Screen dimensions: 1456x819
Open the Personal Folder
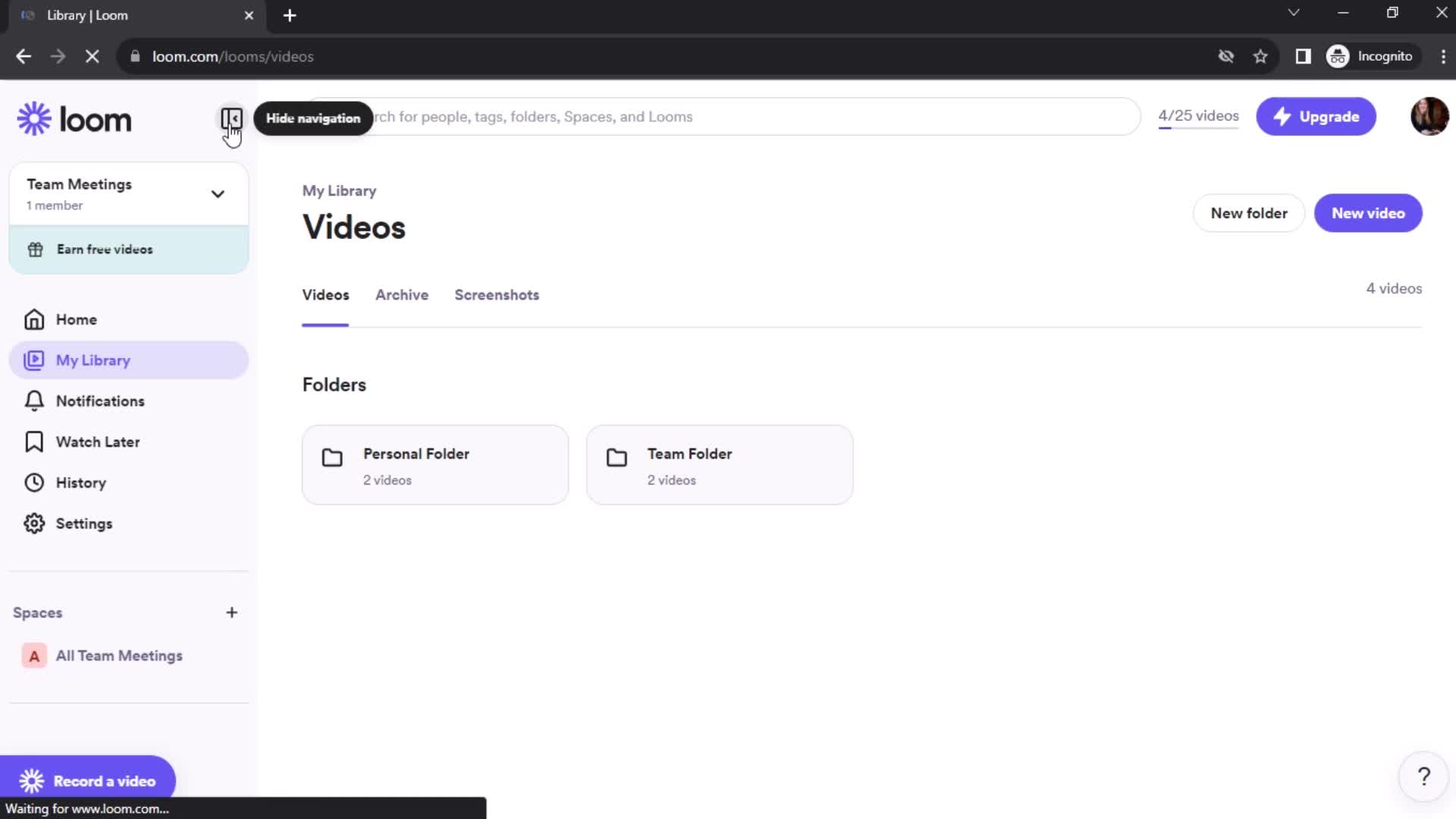pos(437,464)
